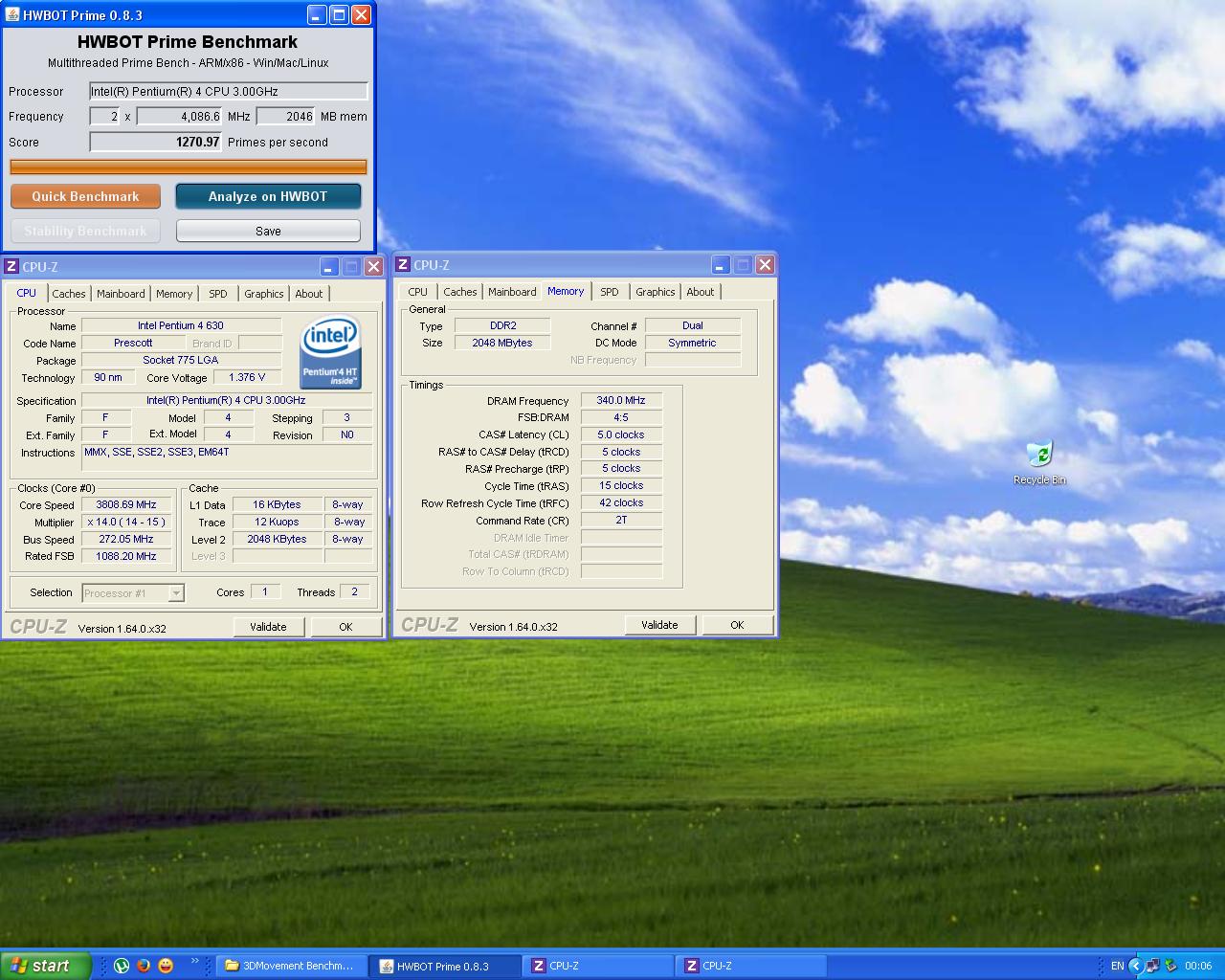Open the Windows Start menu

pos(46,966)
